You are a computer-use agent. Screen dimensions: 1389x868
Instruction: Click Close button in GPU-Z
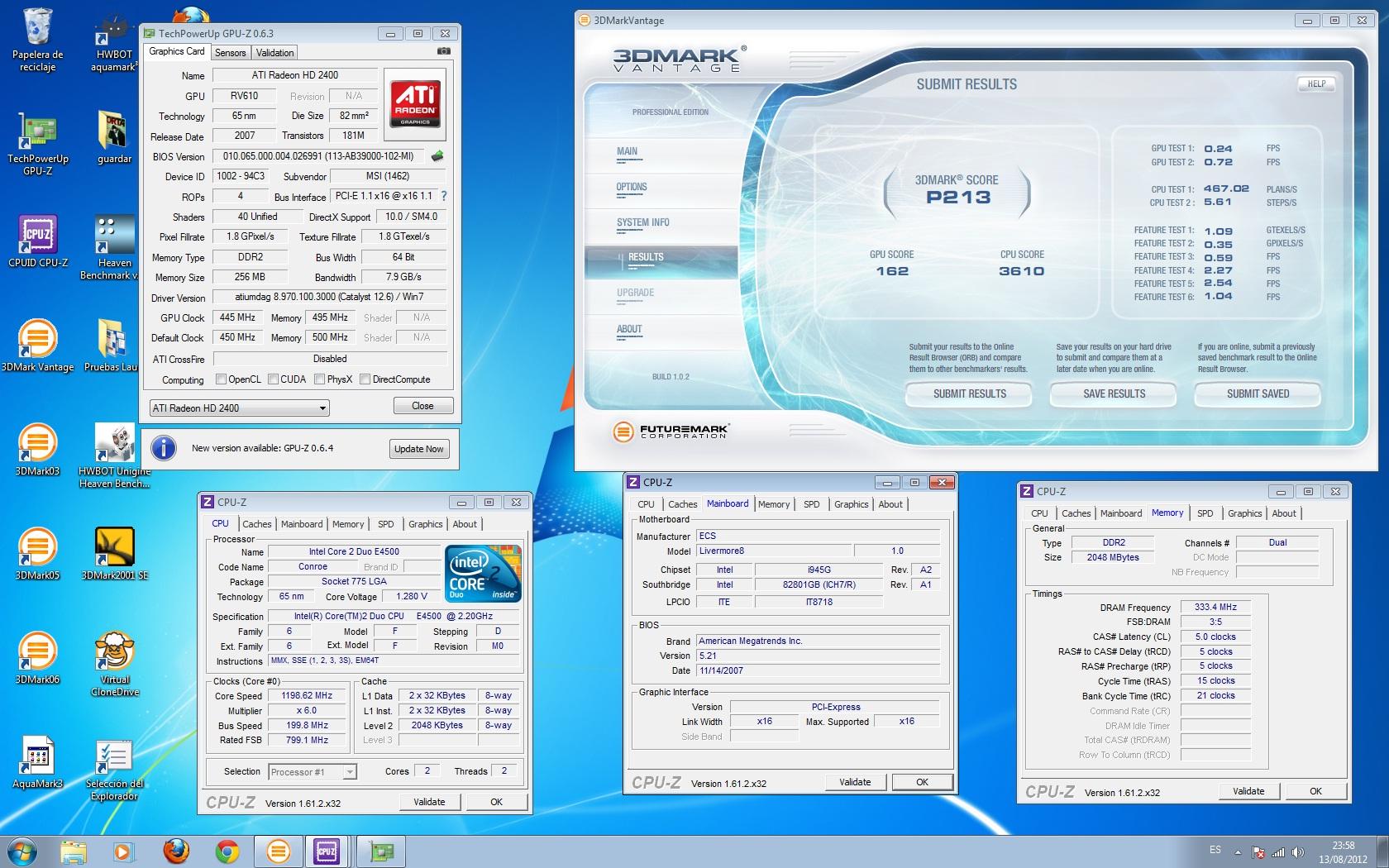(x=422, y=406)
